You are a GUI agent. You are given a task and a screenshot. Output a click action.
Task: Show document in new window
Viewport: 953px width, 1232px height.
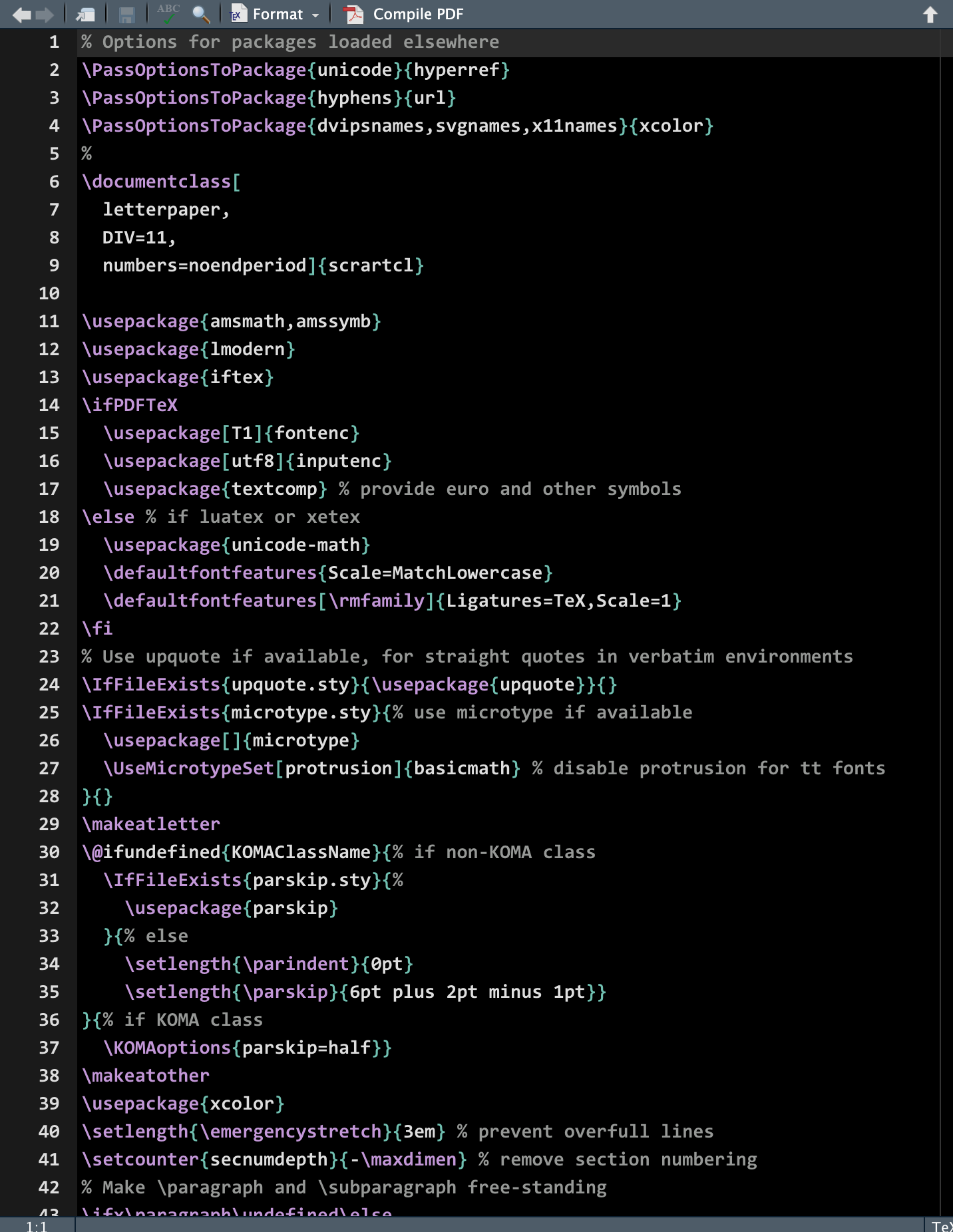(x=85, y=15)
